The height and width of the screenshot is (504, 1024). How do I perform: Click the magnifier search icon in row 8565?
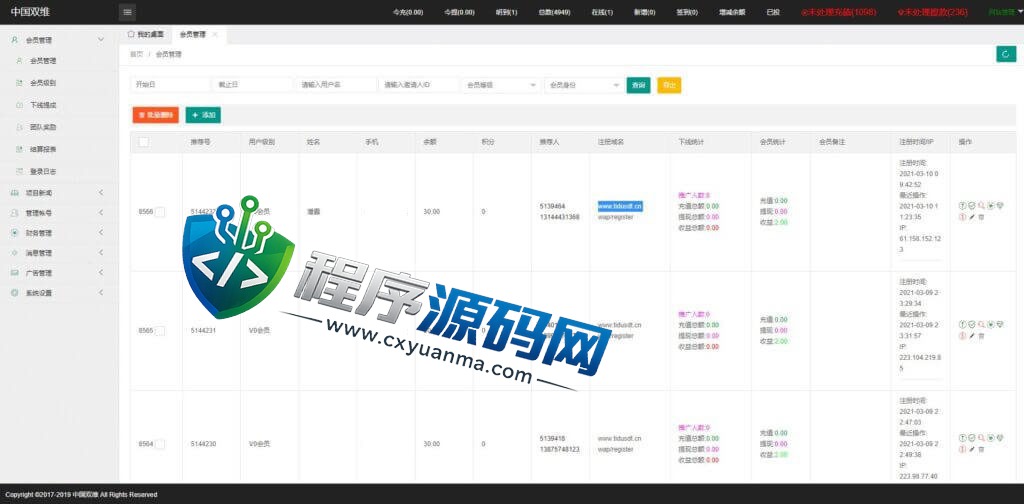click(x=981, y=324)
